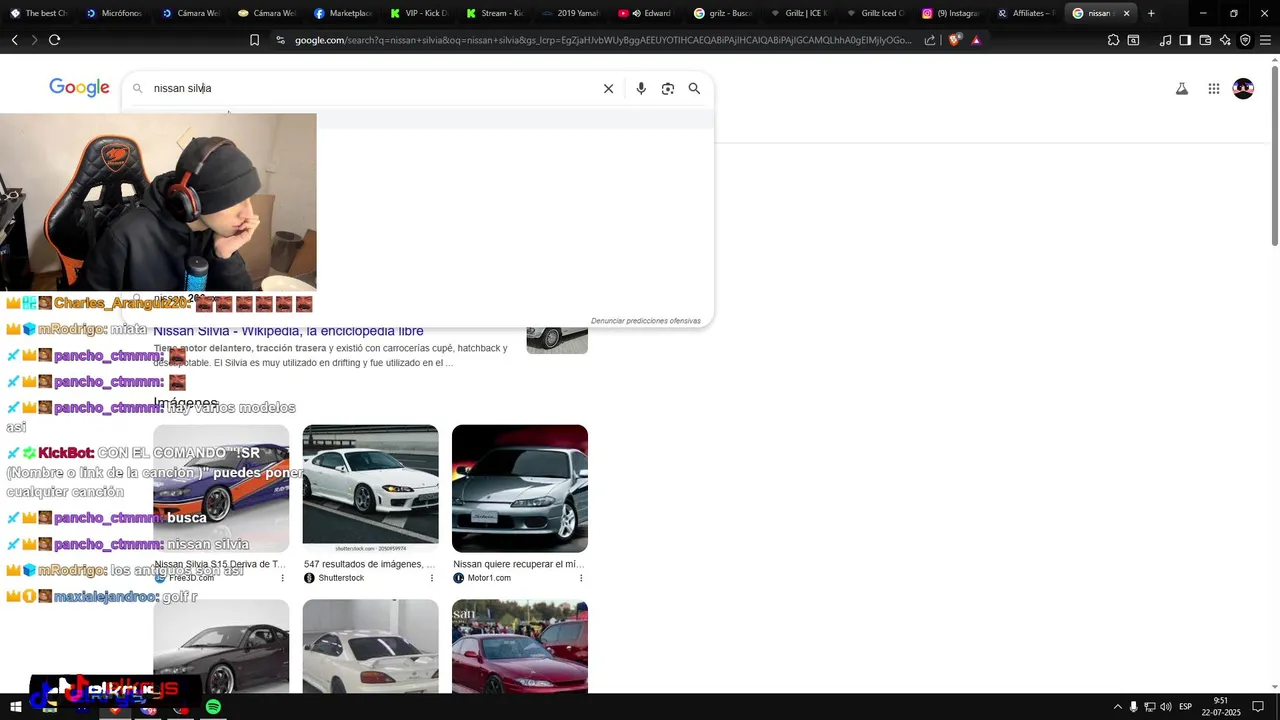Open Nissan quiere recuperar caption link
This screenshot has width=1280, height=720.
pos(519,564)
